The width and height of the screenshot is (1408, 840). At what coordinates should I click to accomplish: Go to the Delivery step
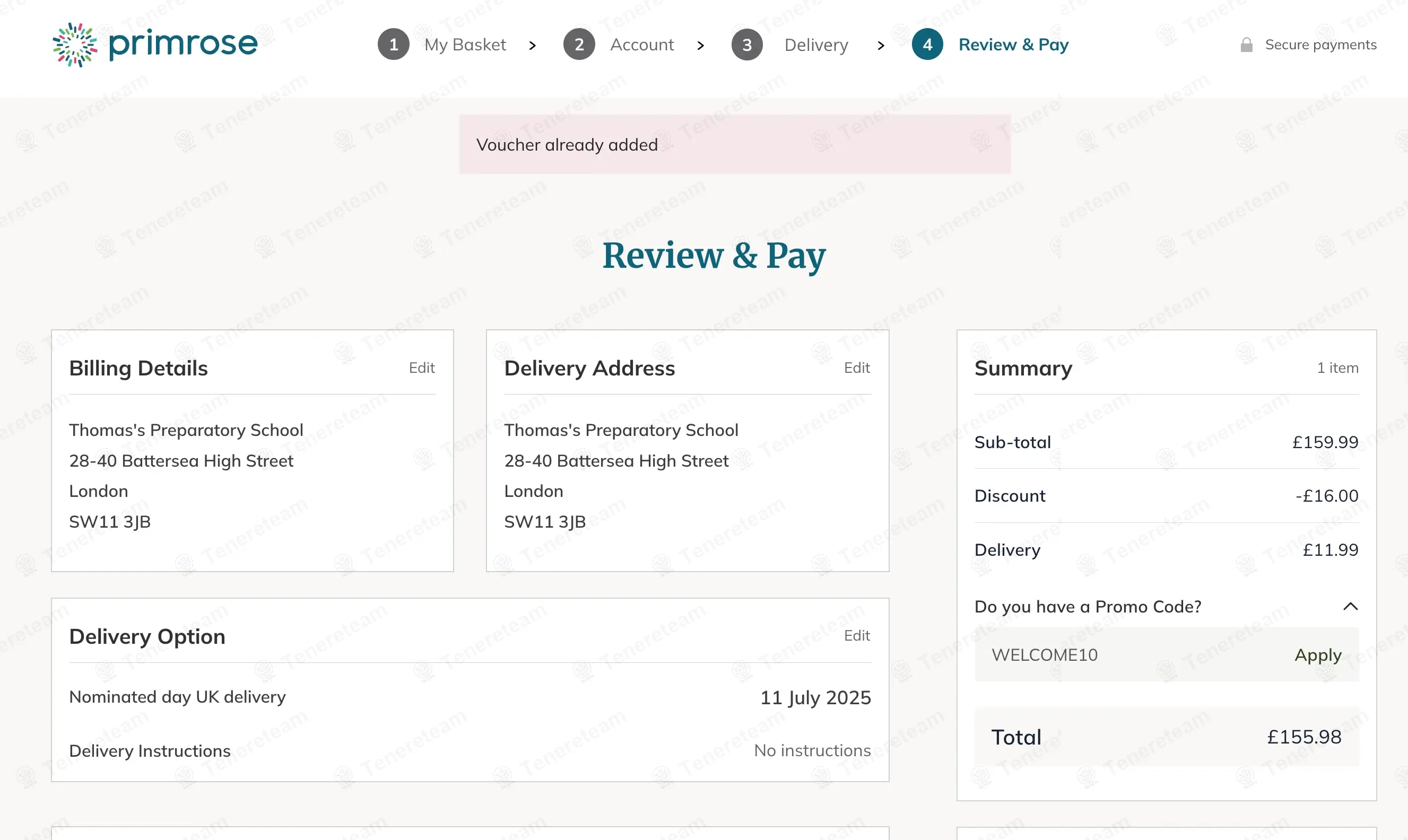pos(816,45)
